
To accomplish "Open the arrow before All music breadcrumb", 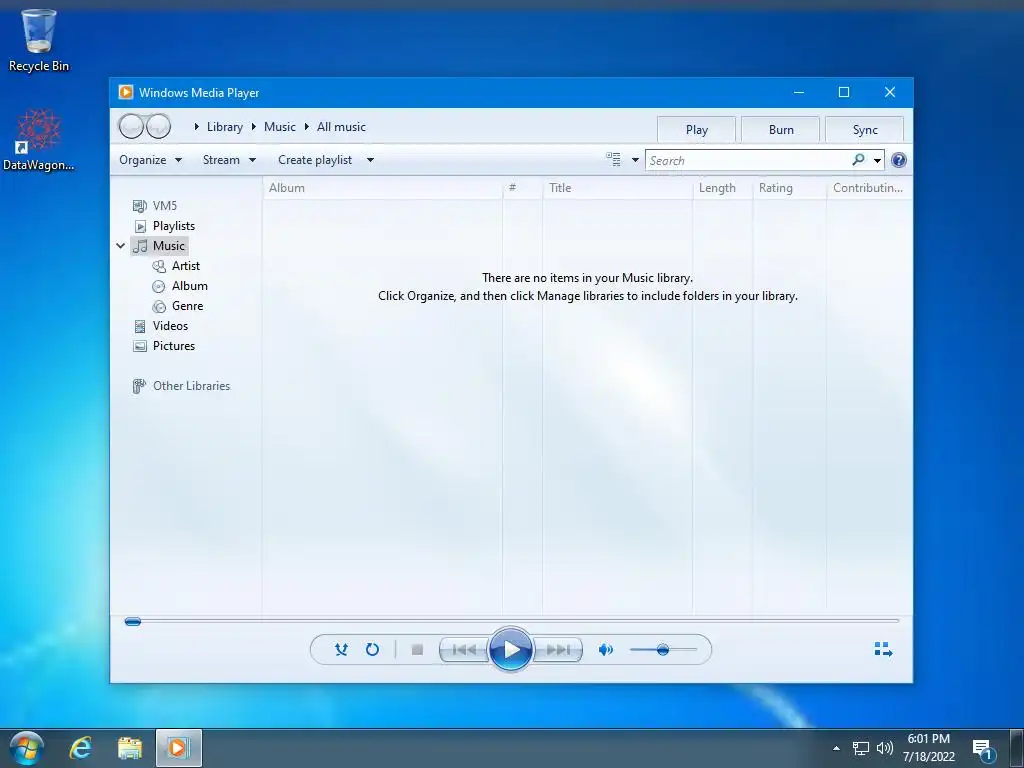I will click(306, 127).
